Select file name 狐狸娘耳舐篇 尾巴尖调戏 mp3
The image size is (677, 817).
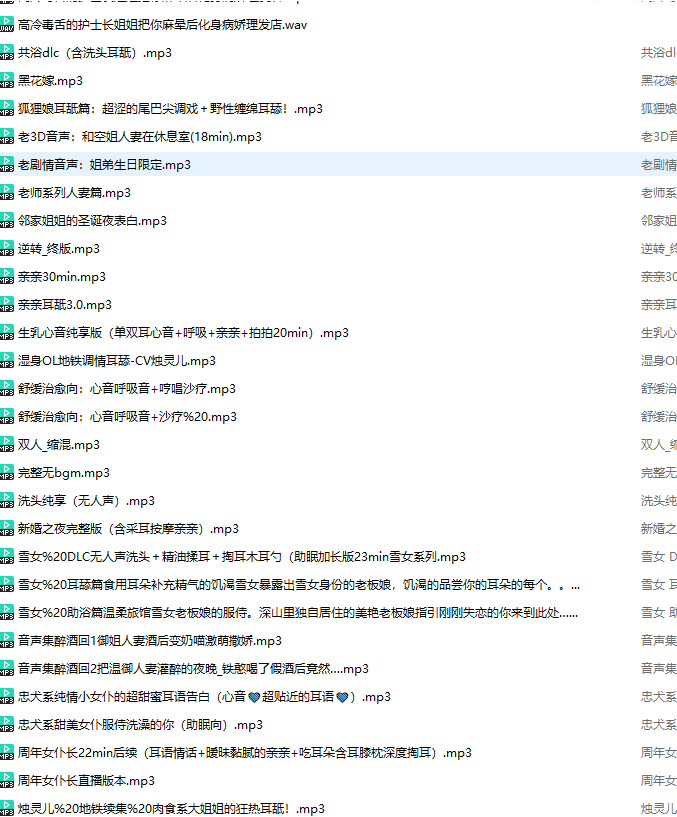(x=170, y=108)
